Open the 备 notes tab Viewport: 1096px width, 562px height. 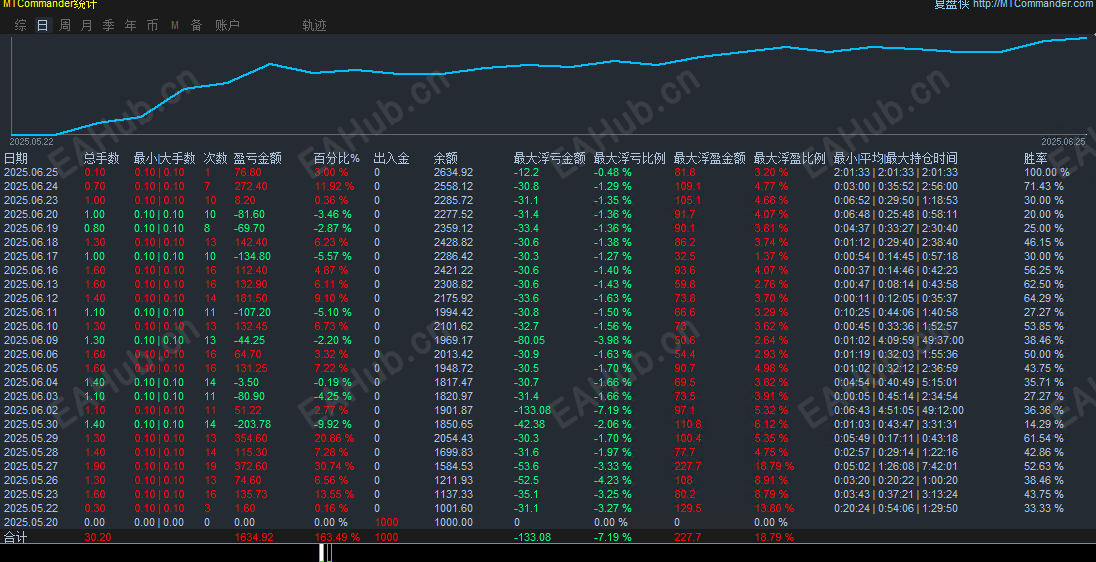196,25
